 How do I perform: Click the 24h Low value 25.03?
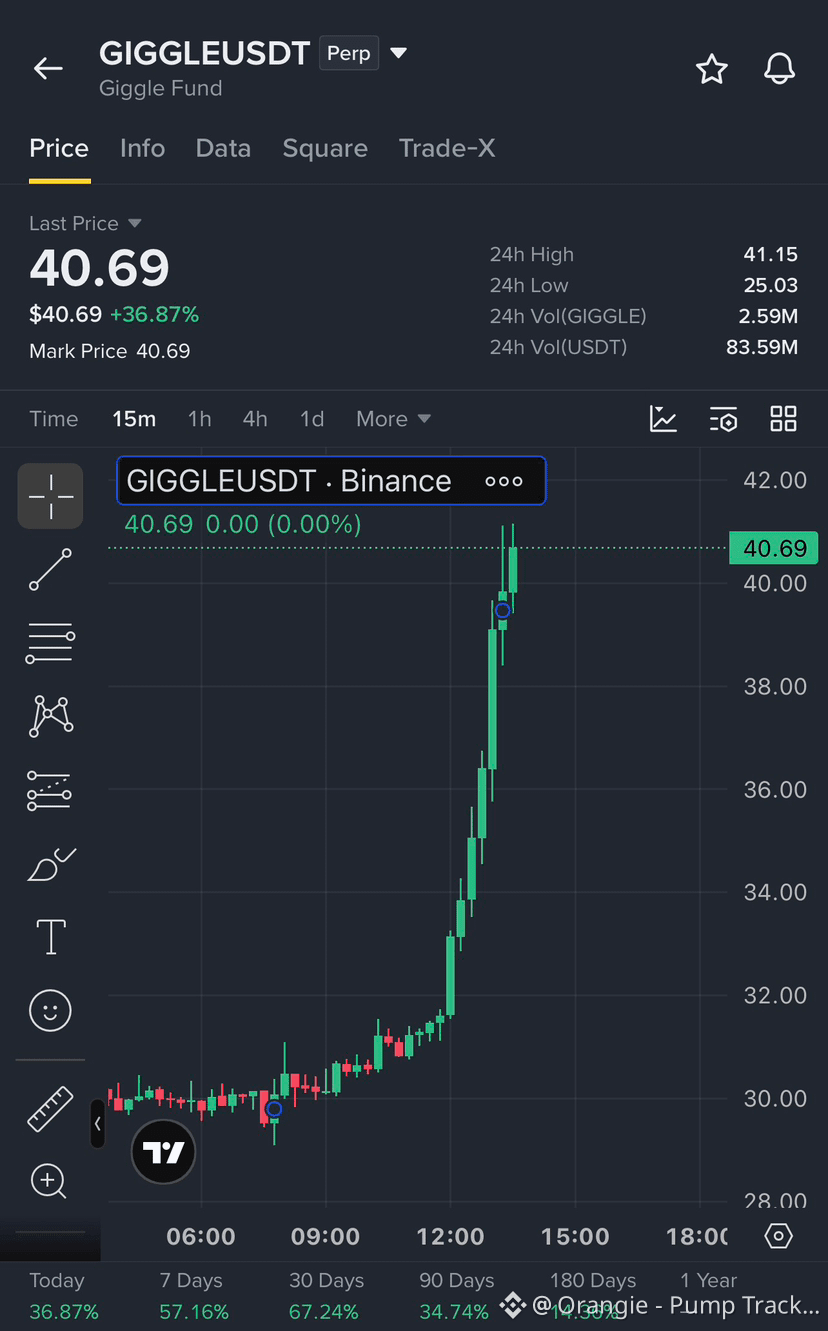[x=770, y=286]
